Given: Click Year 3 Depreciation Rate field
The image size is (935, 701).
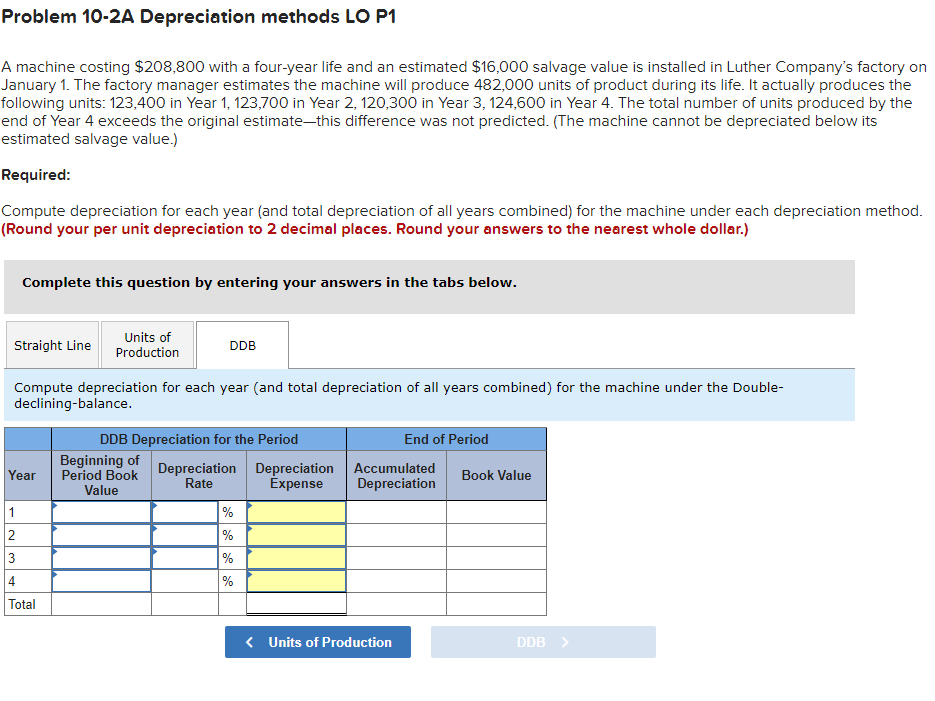Looking at the screenshot, I should [185, 558].
